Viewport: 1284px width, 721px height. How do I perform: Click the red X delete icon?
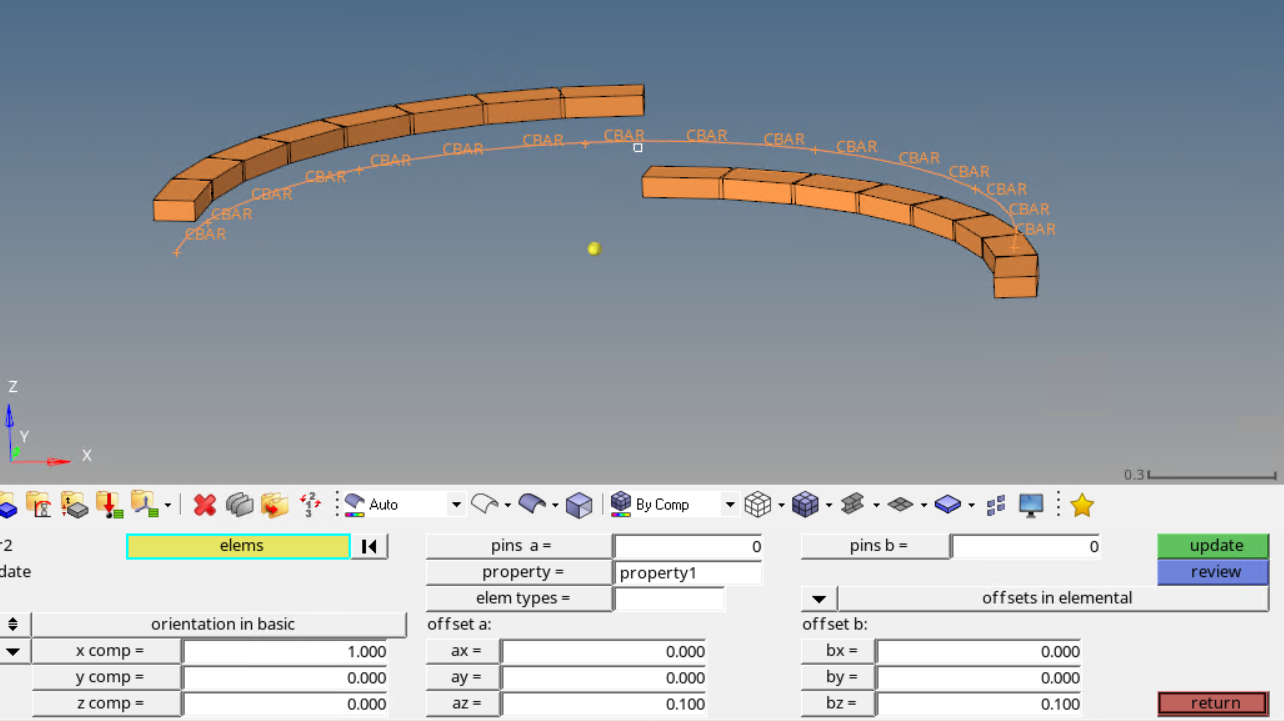pos(205,505)
